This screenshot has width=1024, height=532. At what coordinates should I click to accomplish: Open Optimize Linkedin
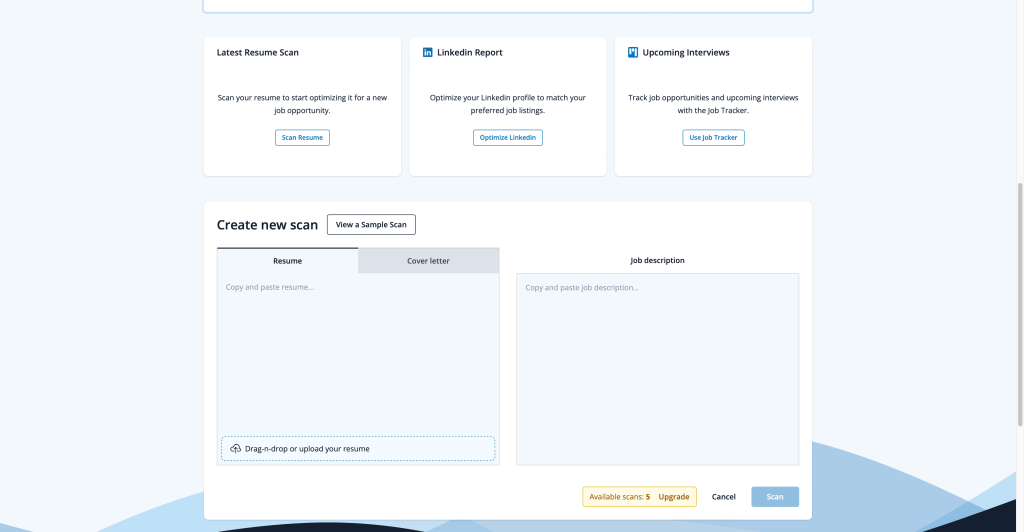point(508,138)
